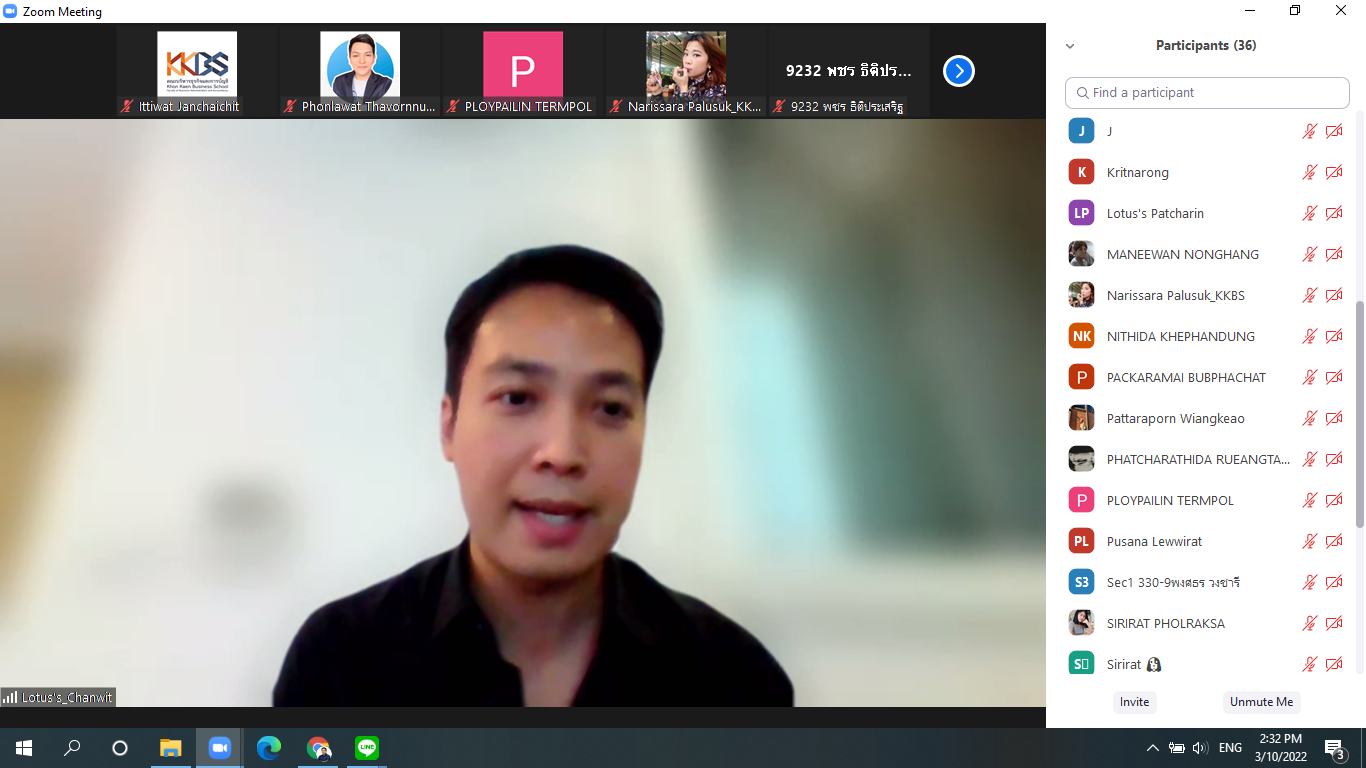The width and height of the screenshot is (1366, 768).
Task: Click muted mic icon for Pusana Lewwirat
Action: [1310, 541]
